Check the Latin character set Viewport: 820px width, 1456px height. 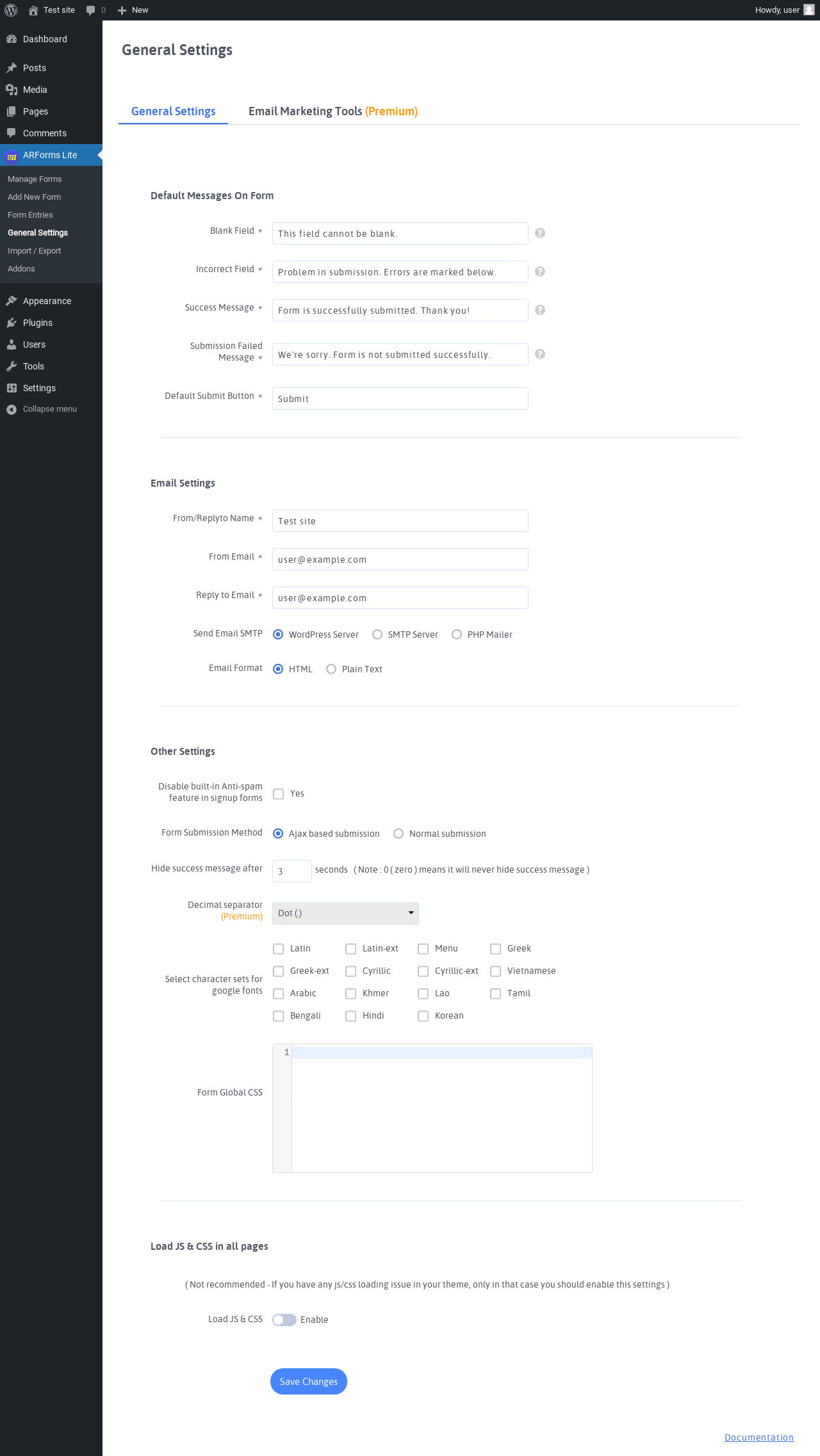coord(278,949)
